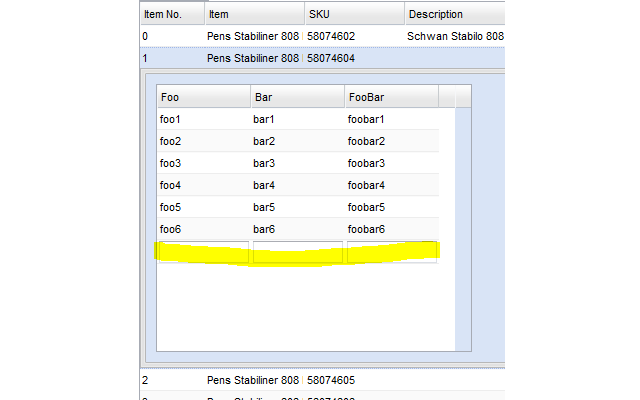This screenshot has width=640, height=400.
Task: Click the foobar6 cell
Action: tap(391, 229)
